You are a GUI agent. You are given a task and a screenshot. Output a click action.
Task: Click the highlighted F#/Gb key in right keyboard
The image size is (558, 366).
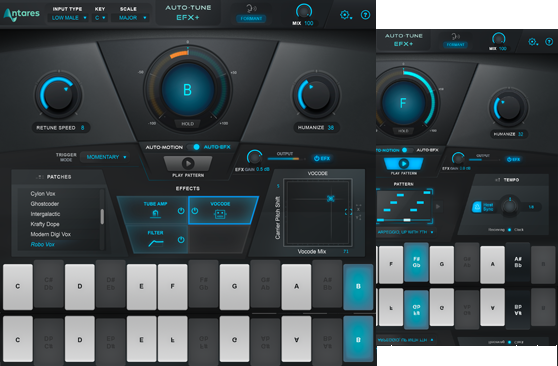click(416, 262)
